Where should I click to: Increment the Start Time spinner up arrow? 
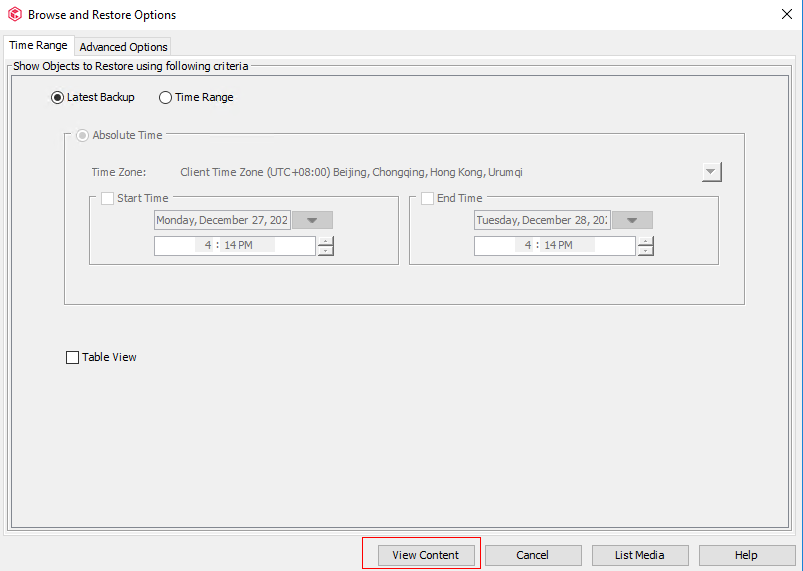[325, 241]
